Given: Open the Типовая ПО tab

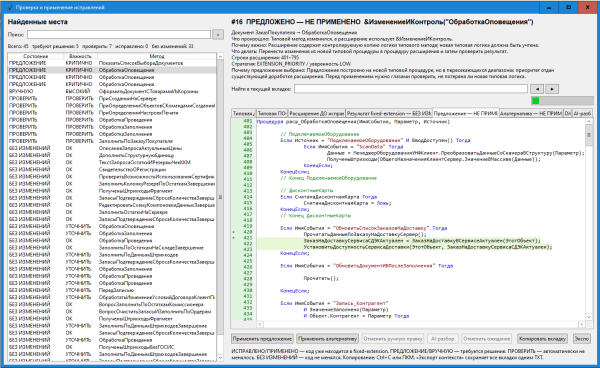Looking at the screenshot, I should coord(271,114).
